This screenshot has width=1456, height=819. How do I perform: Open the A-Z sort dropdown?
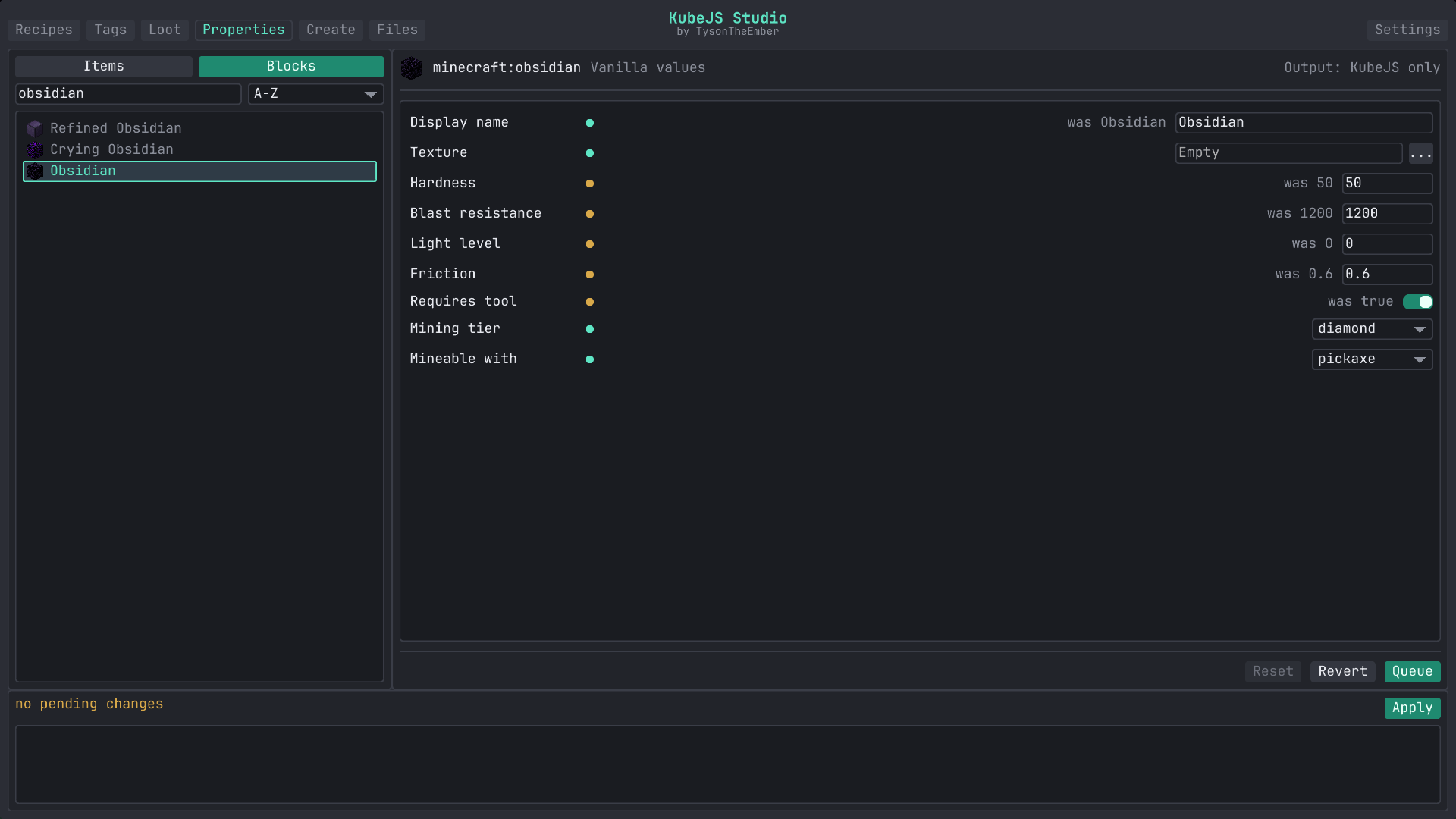click(316, 94)
